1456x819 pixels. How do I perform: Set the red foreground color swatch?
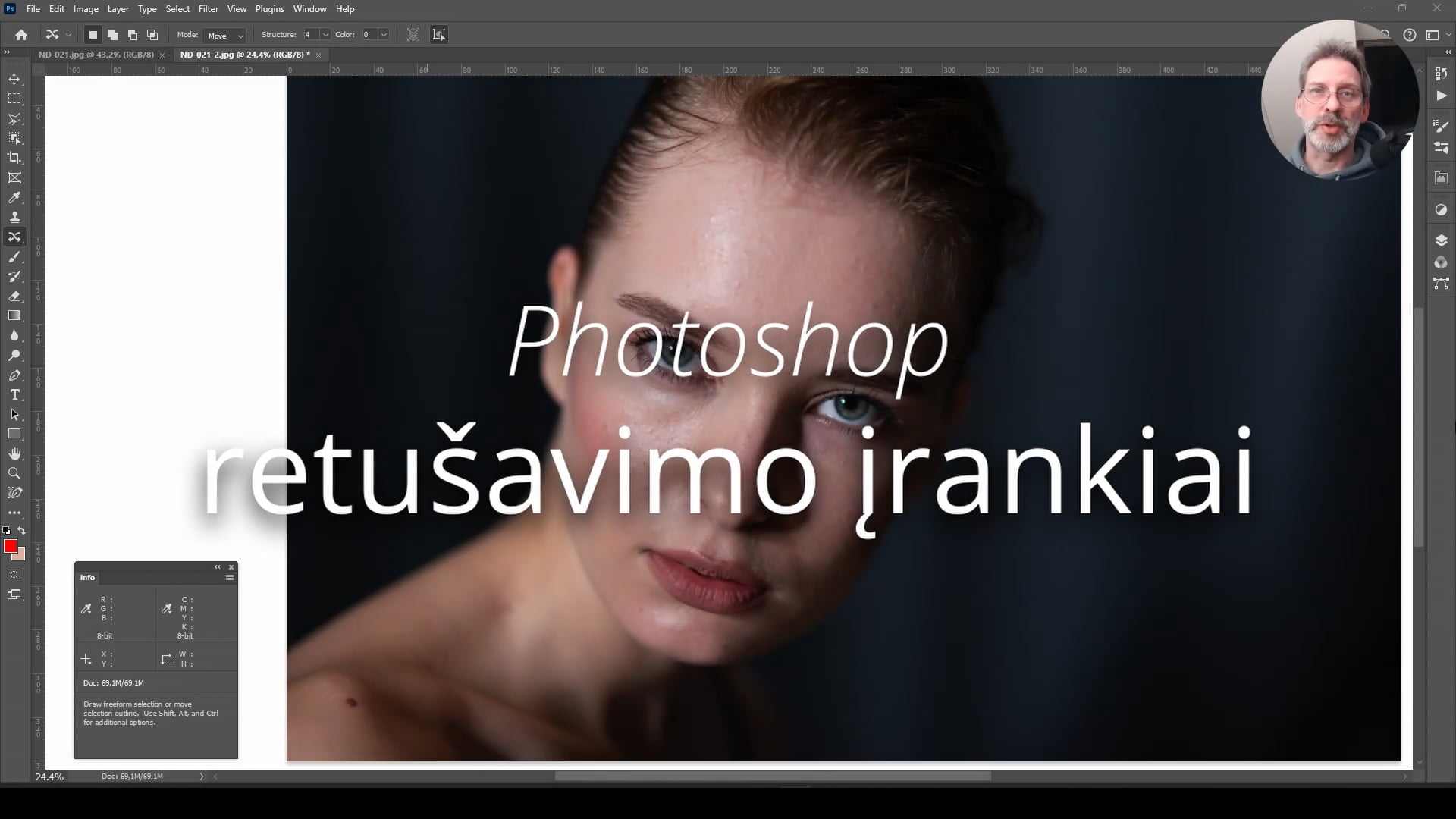10,546
